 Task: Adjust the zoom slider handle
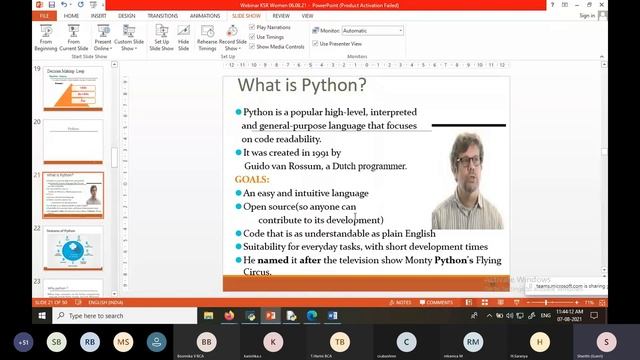(546, 302)
